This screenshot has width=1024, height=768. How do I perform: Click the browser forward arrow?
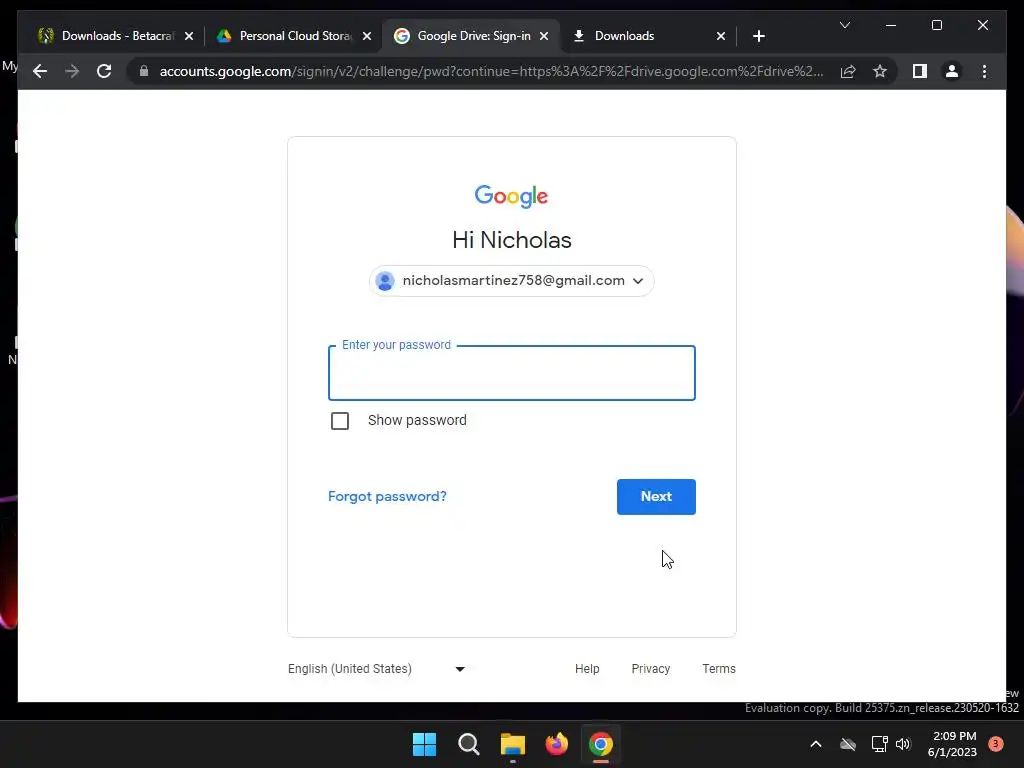click(72, 71)
